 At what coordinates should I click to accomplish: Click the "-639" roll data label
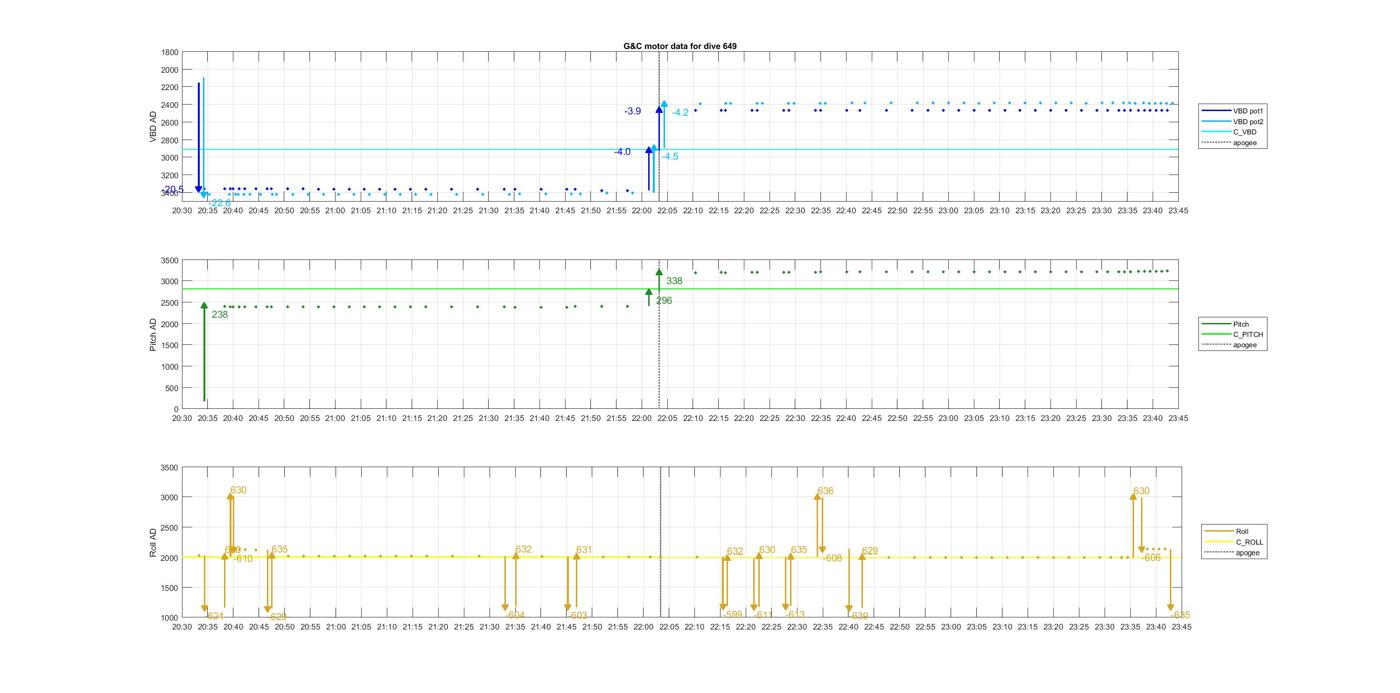point(858,616)
